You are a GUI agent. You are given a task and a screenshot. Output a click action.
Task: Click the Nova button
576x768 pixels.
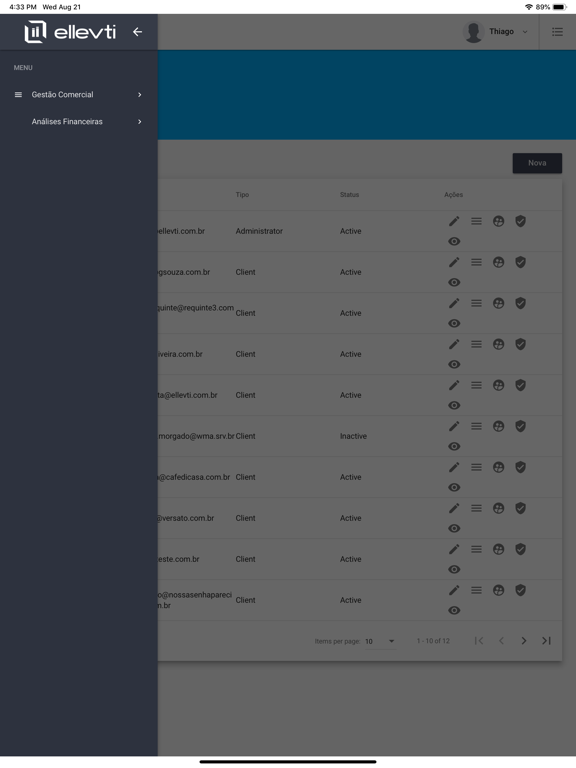(x=537, y=163)
